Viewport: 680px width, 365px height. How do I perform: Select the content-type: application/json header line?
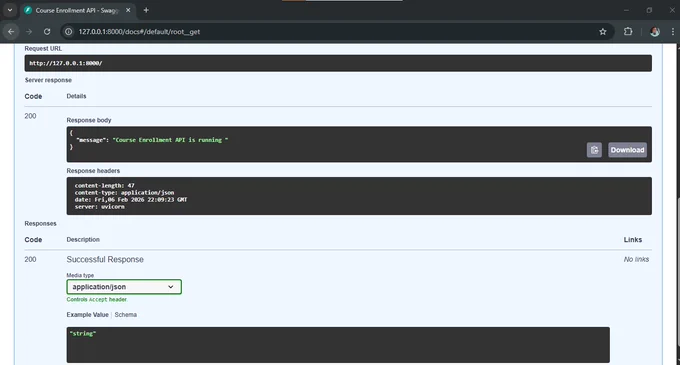point(124,192)
